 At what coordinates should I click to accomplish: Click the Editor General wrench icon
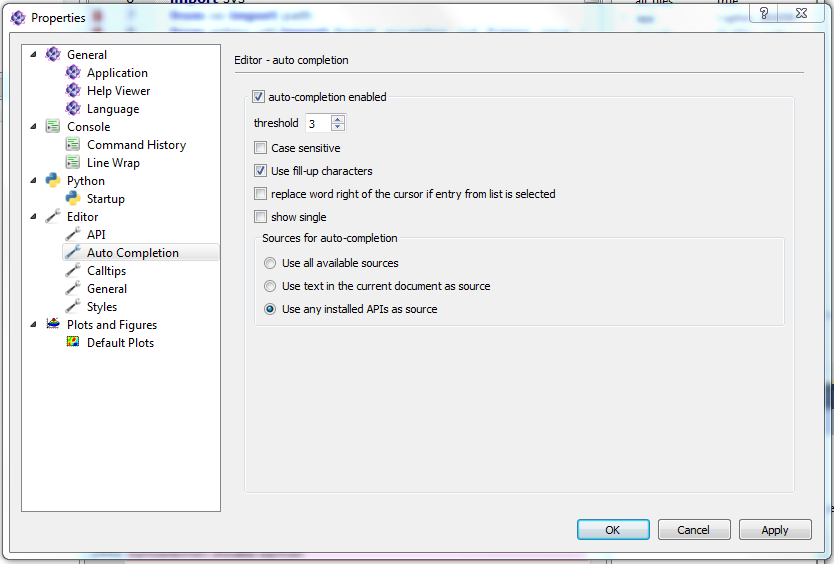click(73, 288)
